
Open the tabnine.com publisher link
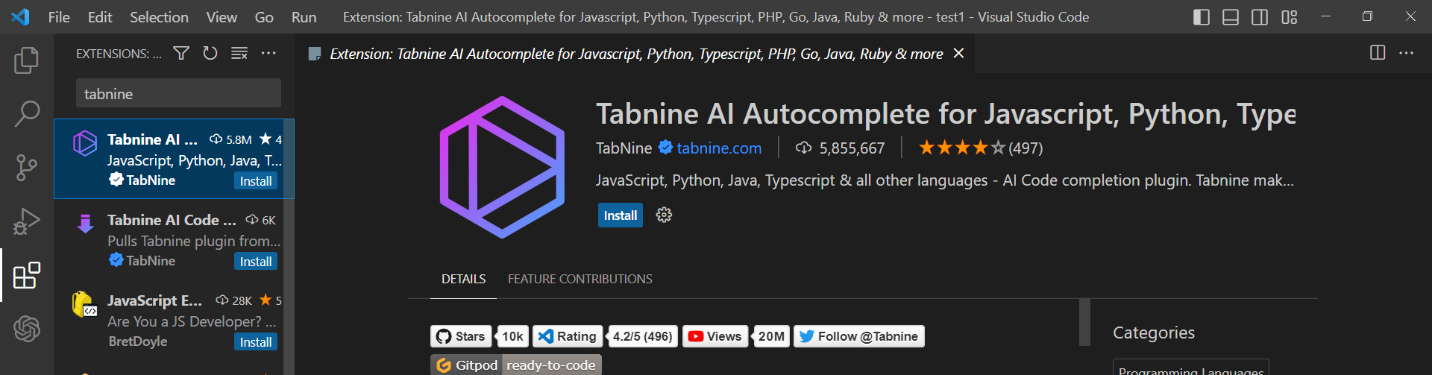[x=719, y=148]
